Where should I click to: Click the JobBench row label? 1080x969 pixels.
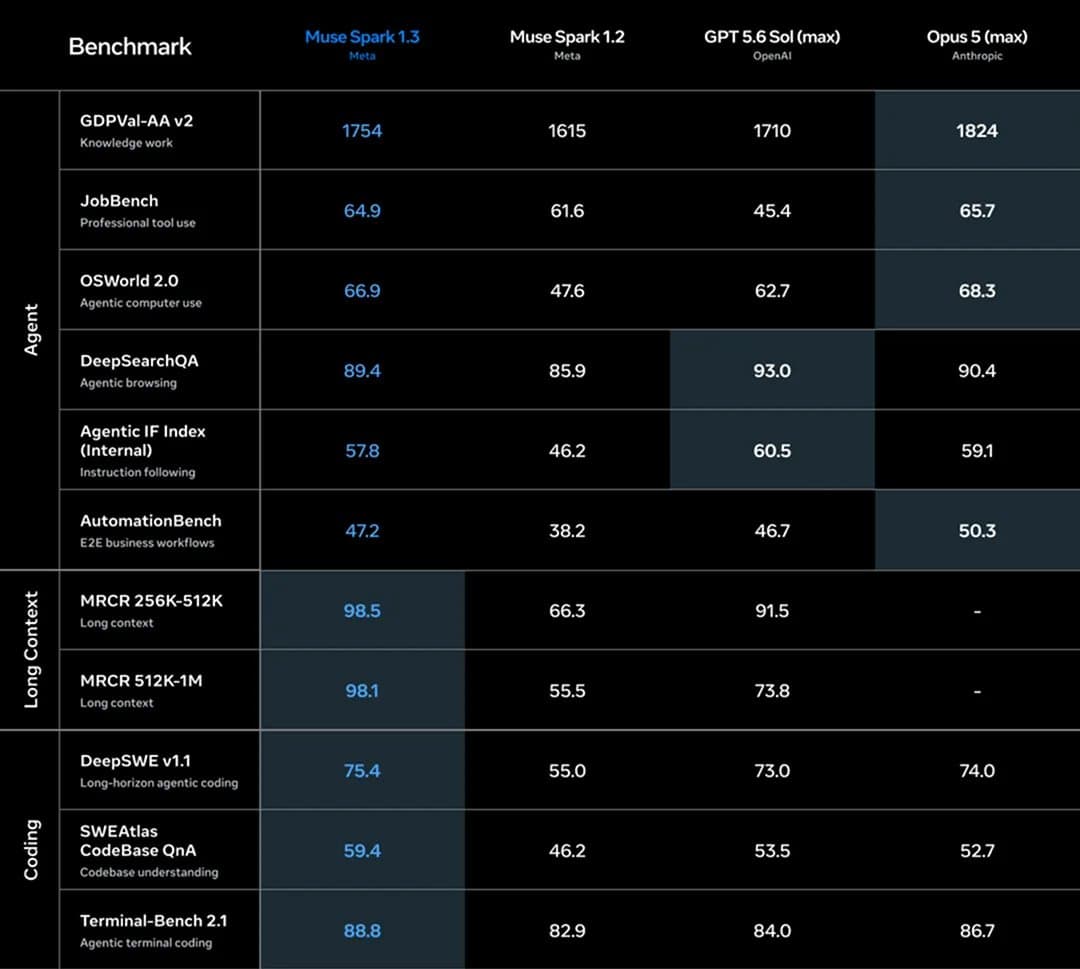point(119,200)
